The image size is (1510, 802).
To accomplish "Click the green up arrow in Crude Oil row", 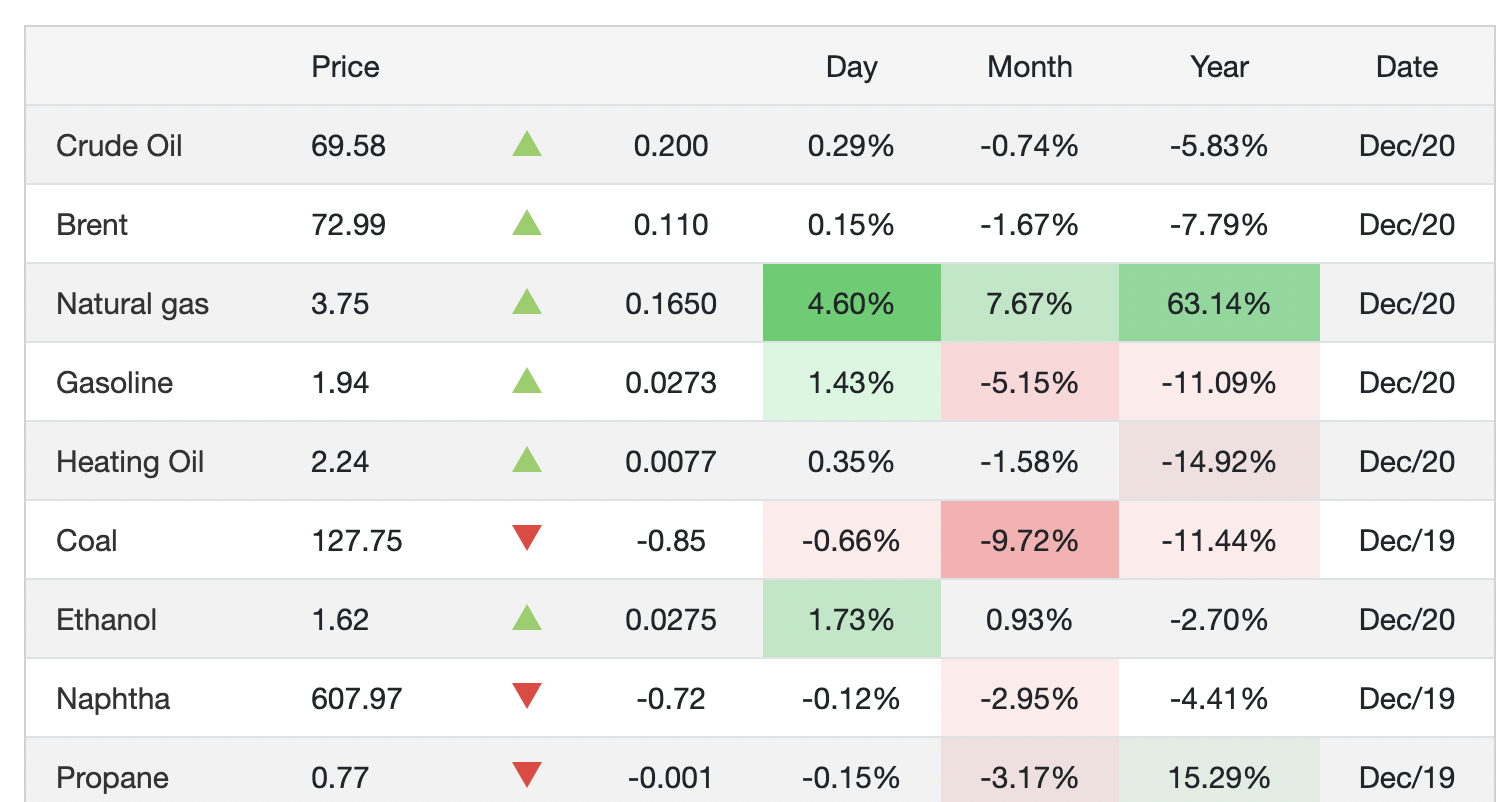I will [527, 144].
